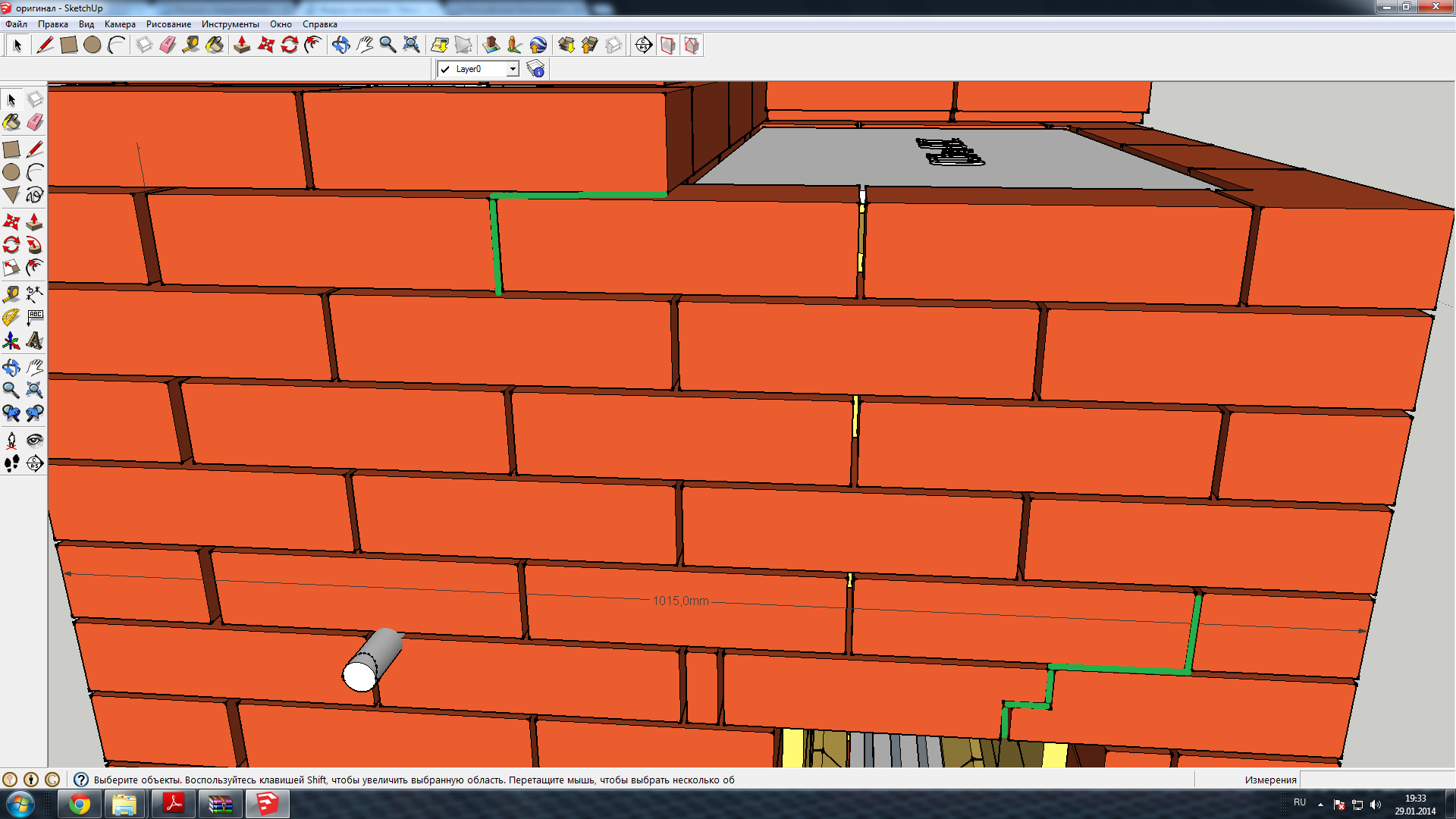
Task: Open the Камера menu
Action: tap(120, 24)
